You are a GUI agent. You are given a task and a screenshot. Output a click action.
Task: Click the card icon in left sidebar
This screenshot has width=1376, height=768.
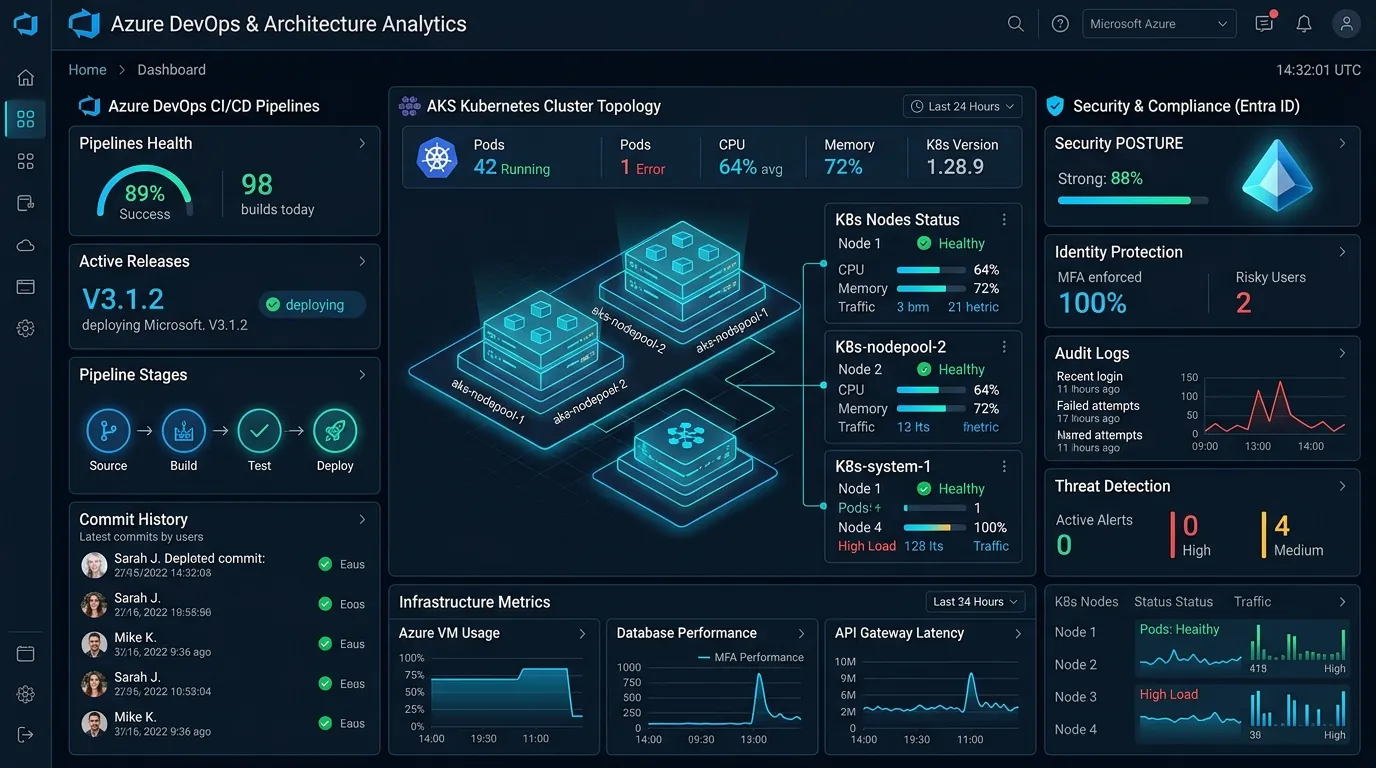26,287
